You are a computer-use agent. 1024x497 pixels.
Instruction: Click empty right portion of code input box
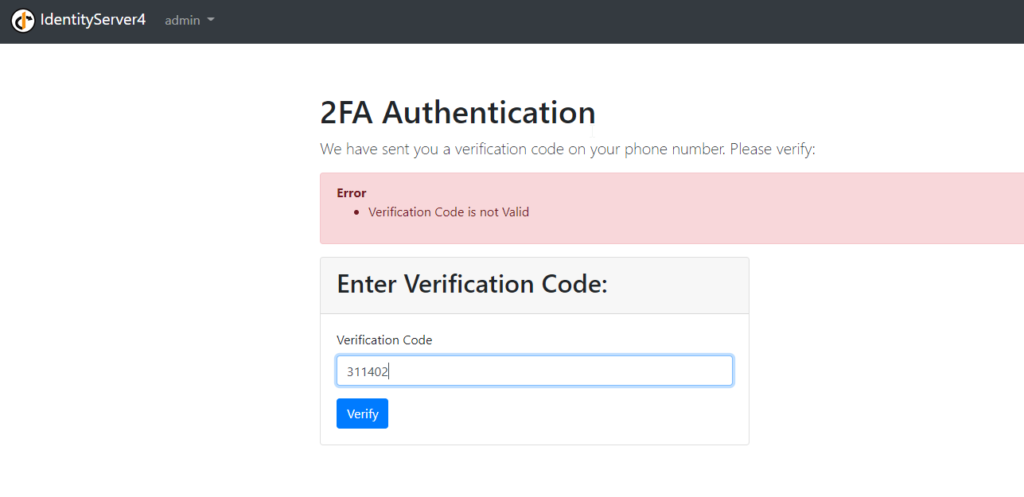coord(588,371)
